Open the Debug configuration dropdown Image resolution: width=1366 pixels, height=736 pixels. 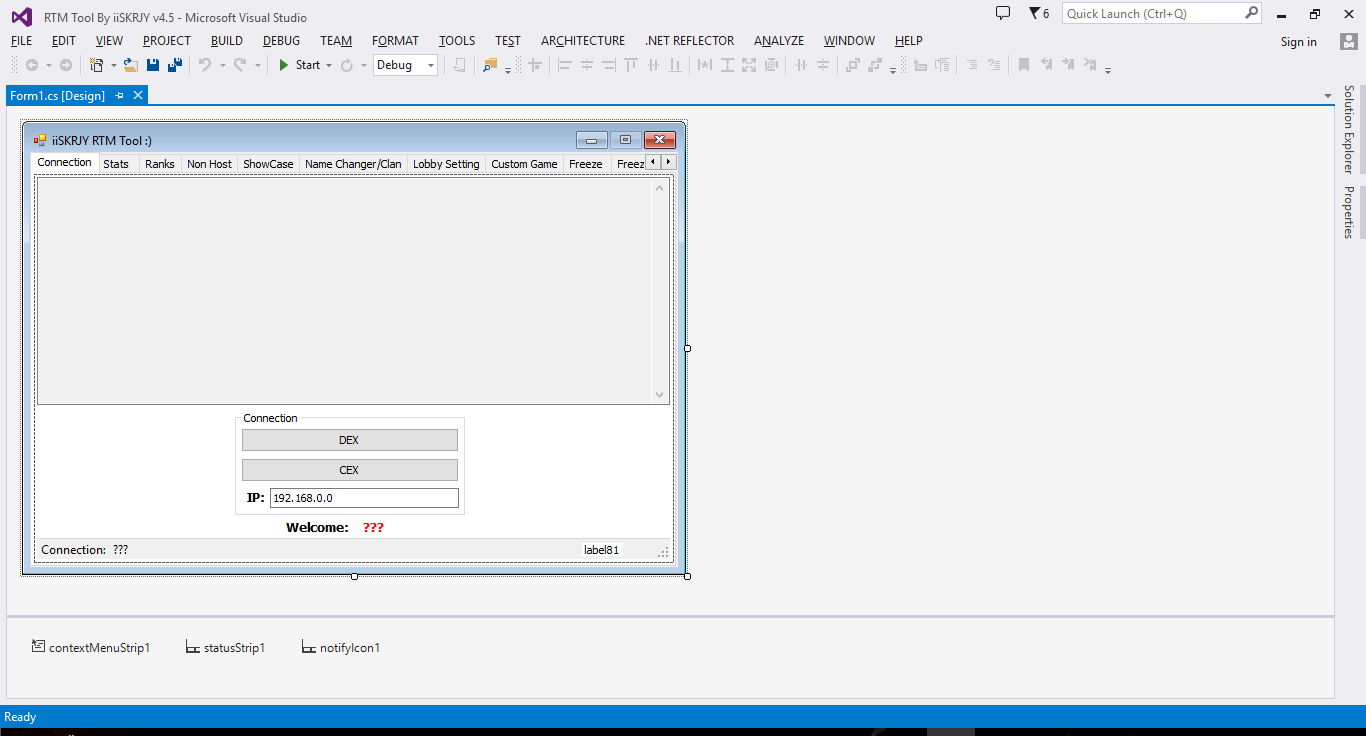[x=431, y=65]
